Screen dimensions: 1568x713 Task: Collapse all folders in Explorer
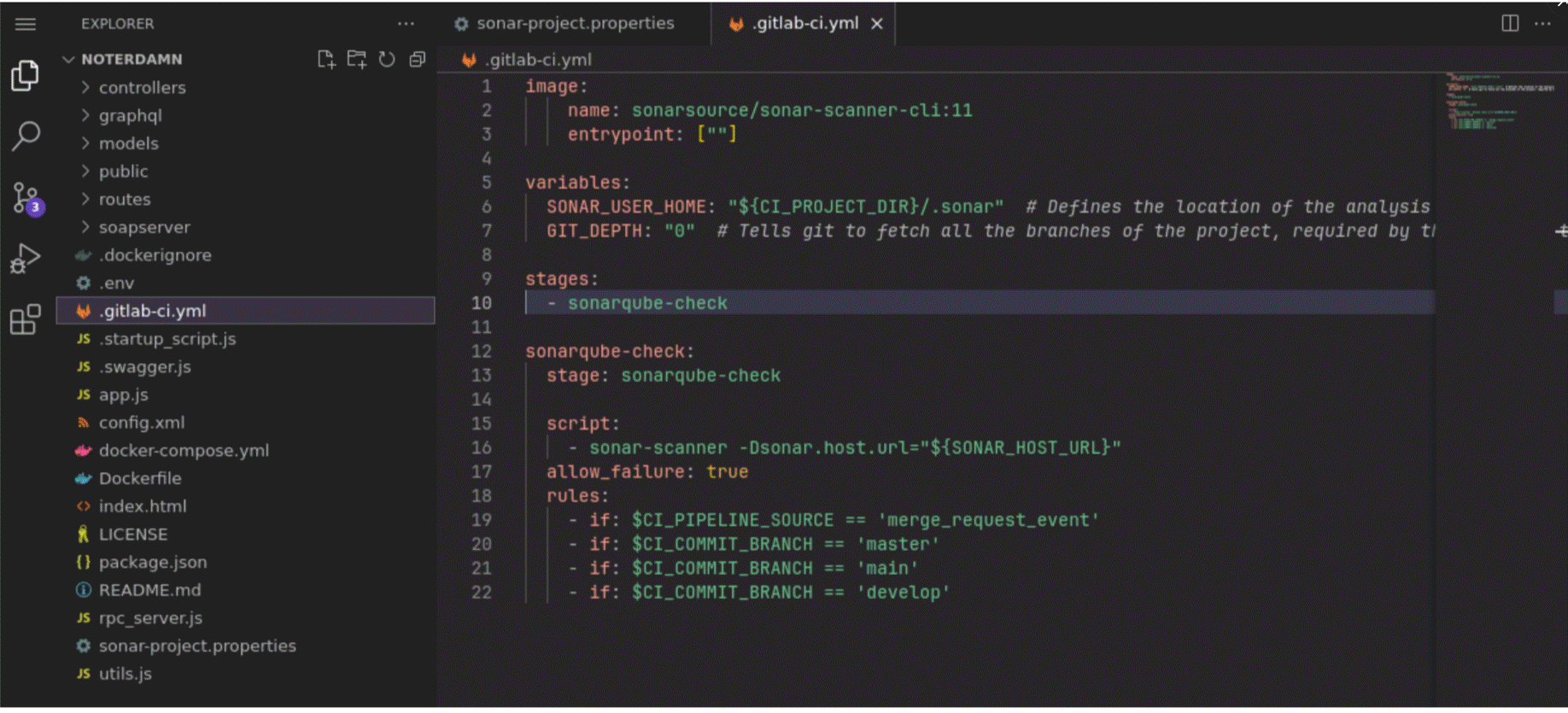point(418,59)
